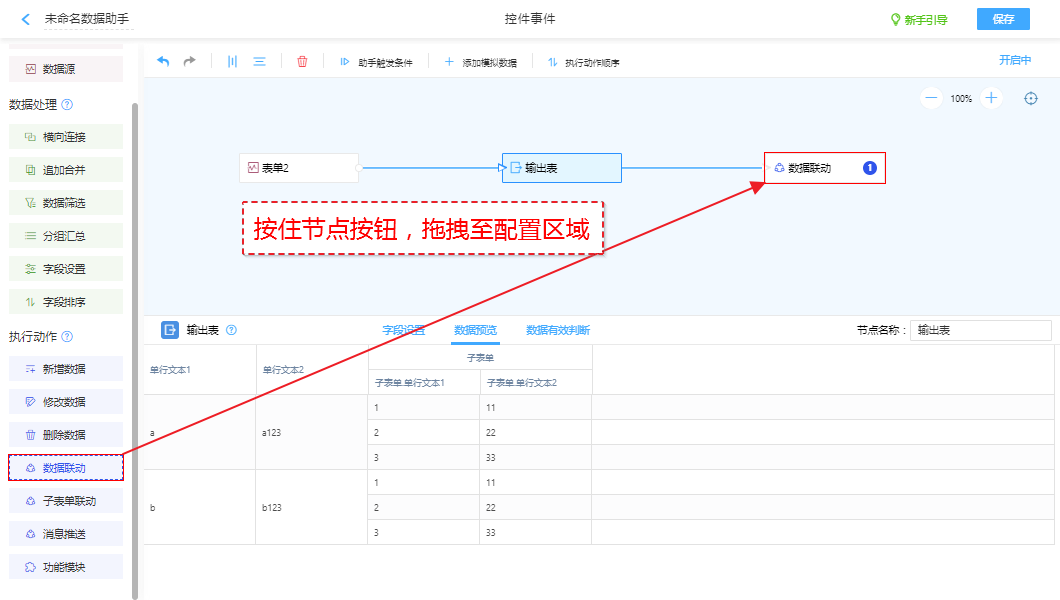Click the zoom out minus button

pyautogui.click(x=931, y=98)
